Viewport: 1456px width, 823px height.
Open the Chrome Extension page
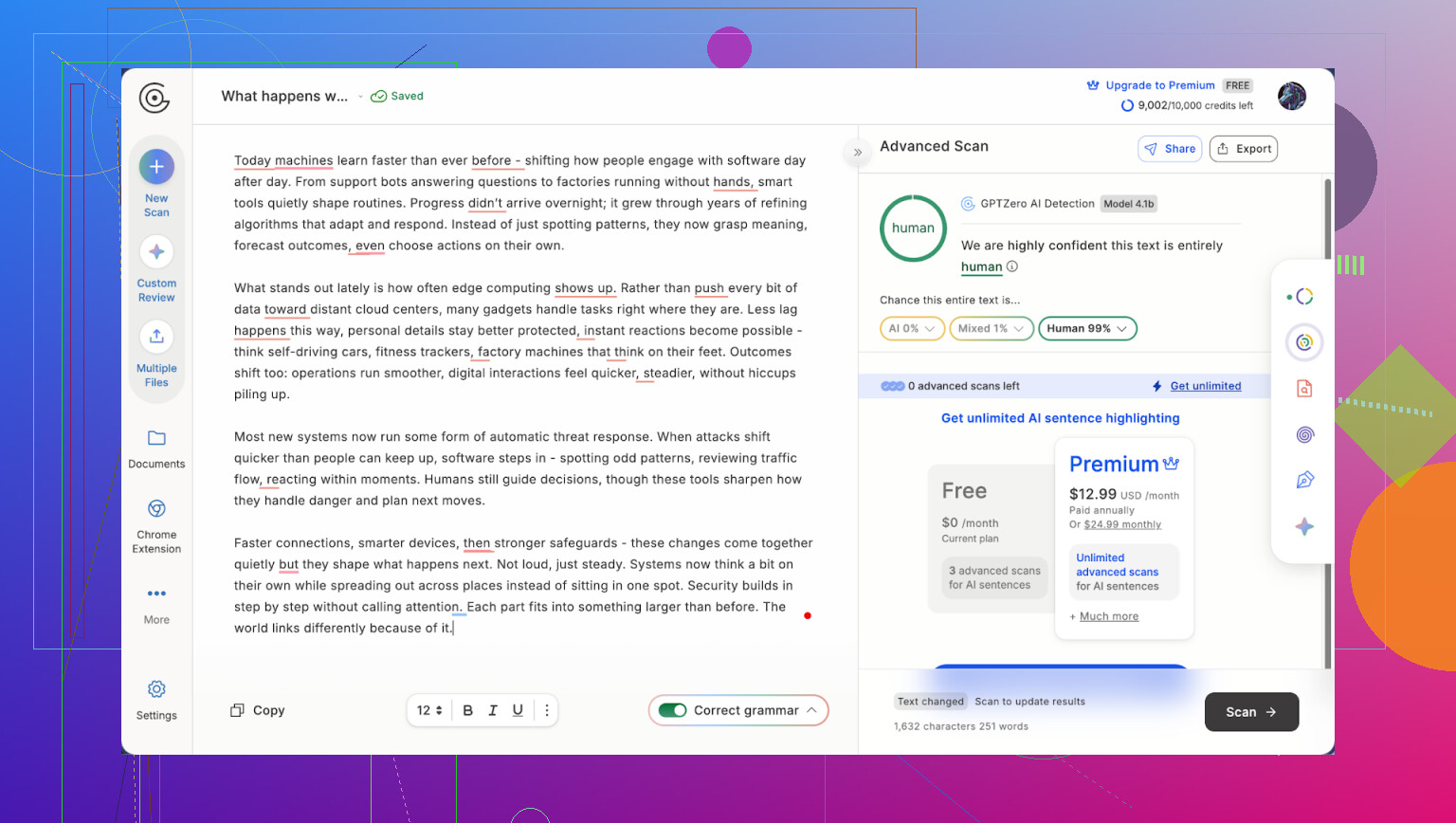coord(156,509)
